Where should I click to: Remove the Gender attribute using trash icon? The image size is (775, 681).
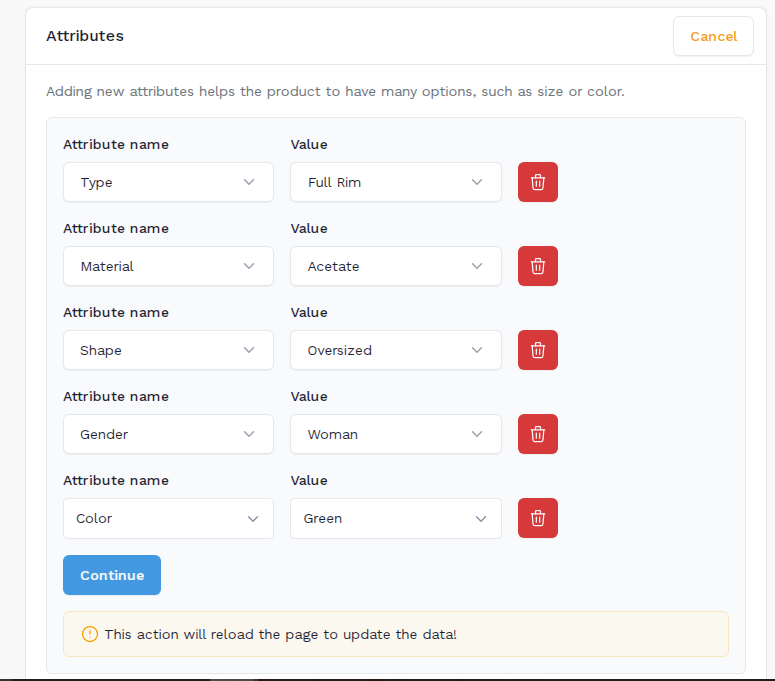538,434
